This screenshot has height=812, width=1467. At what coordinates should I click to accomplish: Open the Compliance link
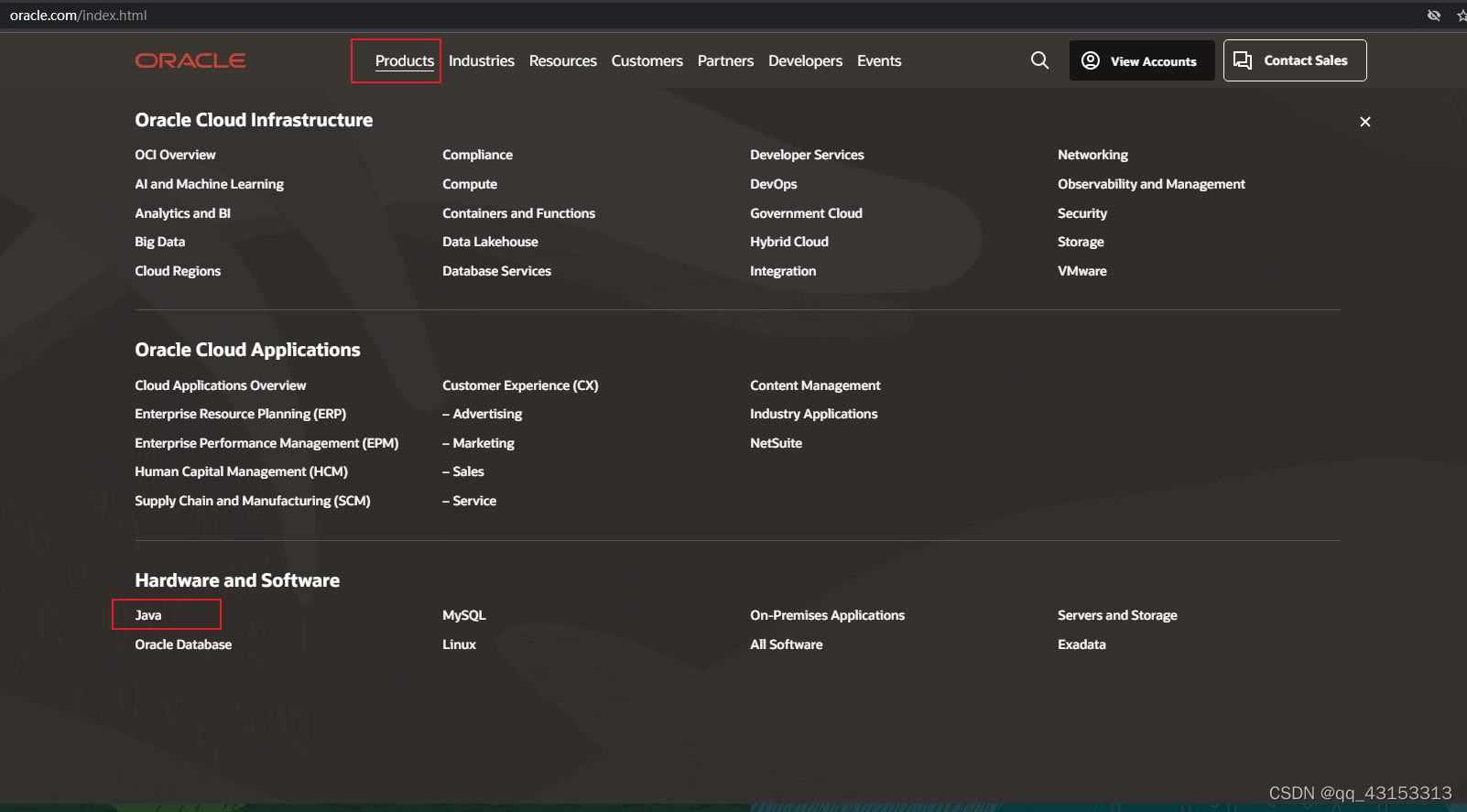(477, 155)
